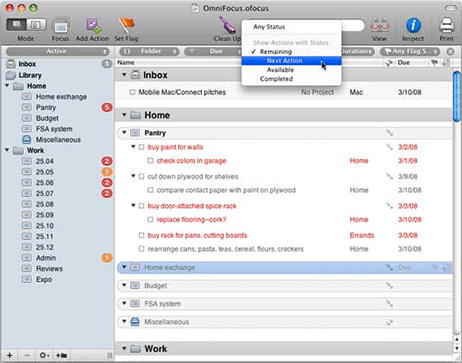462x363 pixels.
Task: Check off compare contact paper with paint
Action: coord(150,190)
